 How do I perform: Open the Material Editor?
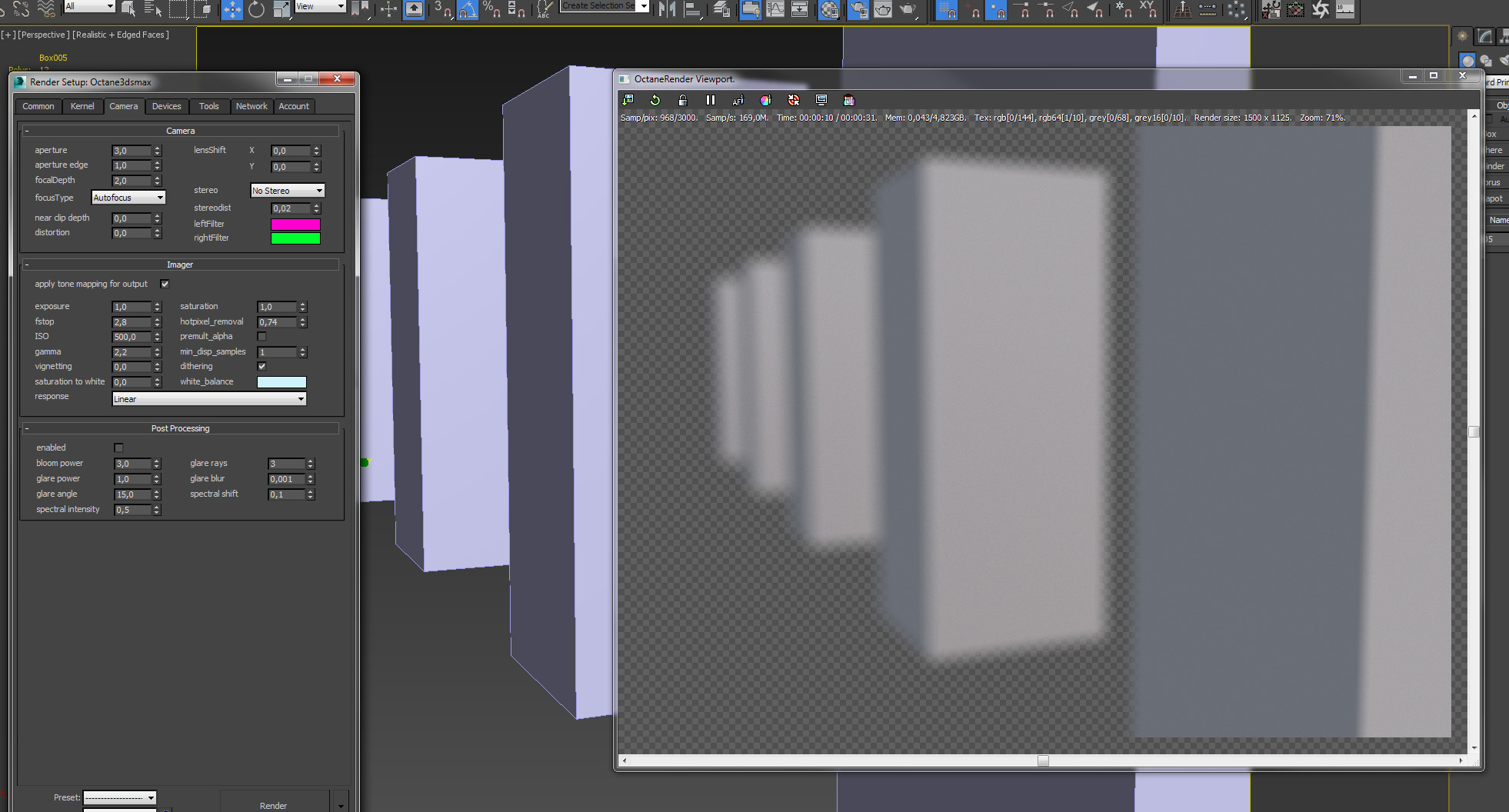(x=829, y=9)
